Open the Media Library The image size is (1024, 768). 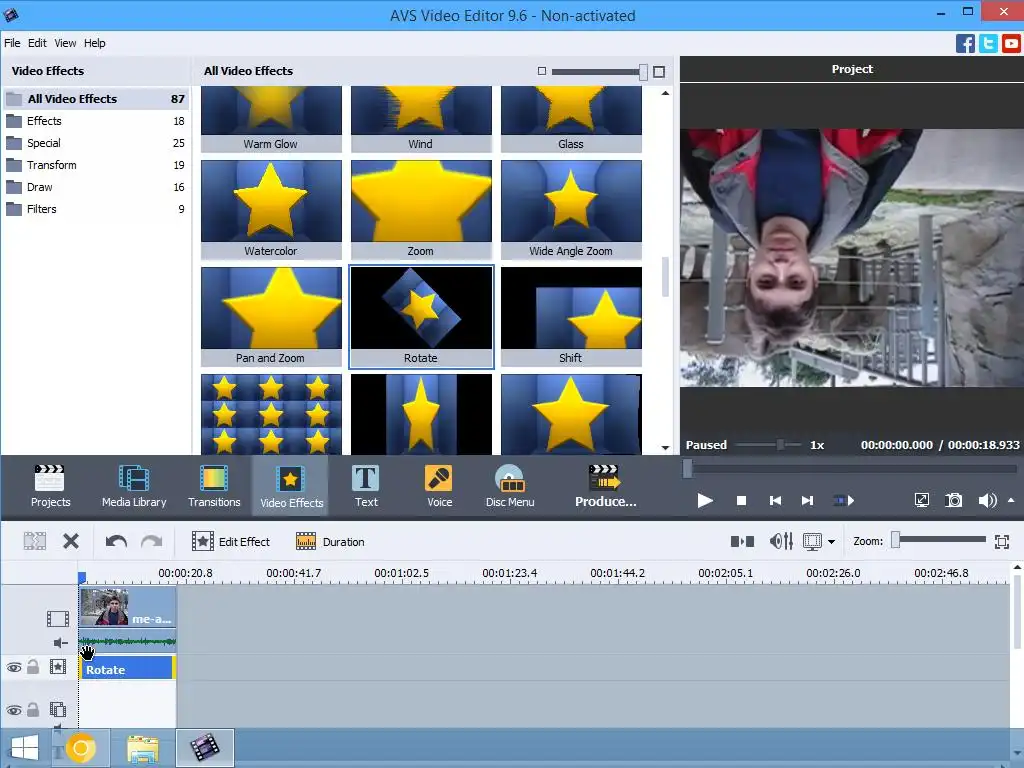(134, 486)
